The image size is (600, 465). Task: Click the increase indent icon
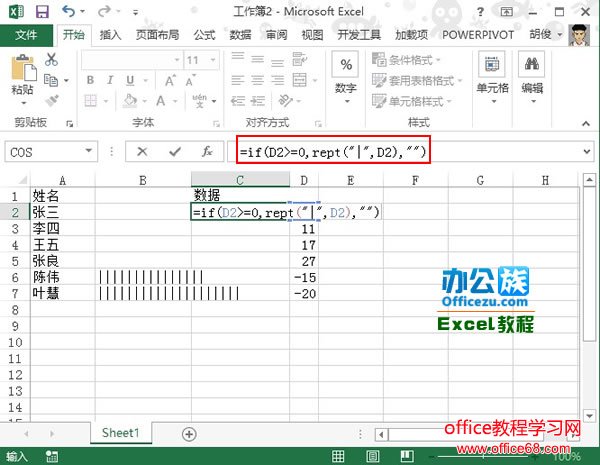258,101
